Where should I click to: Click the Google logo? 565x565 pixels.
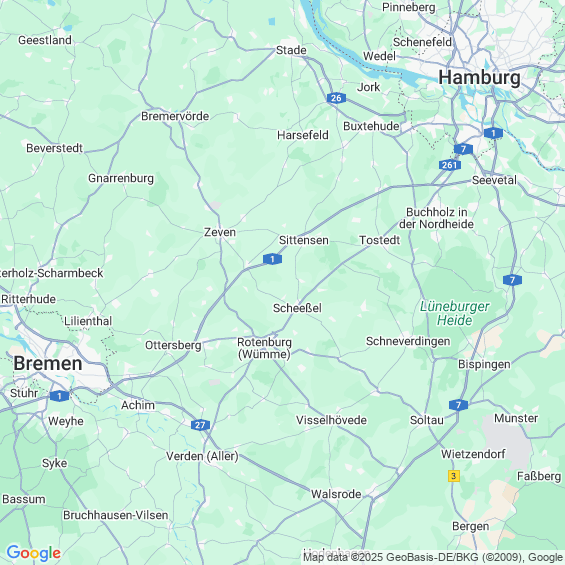[x=34, y=553]
